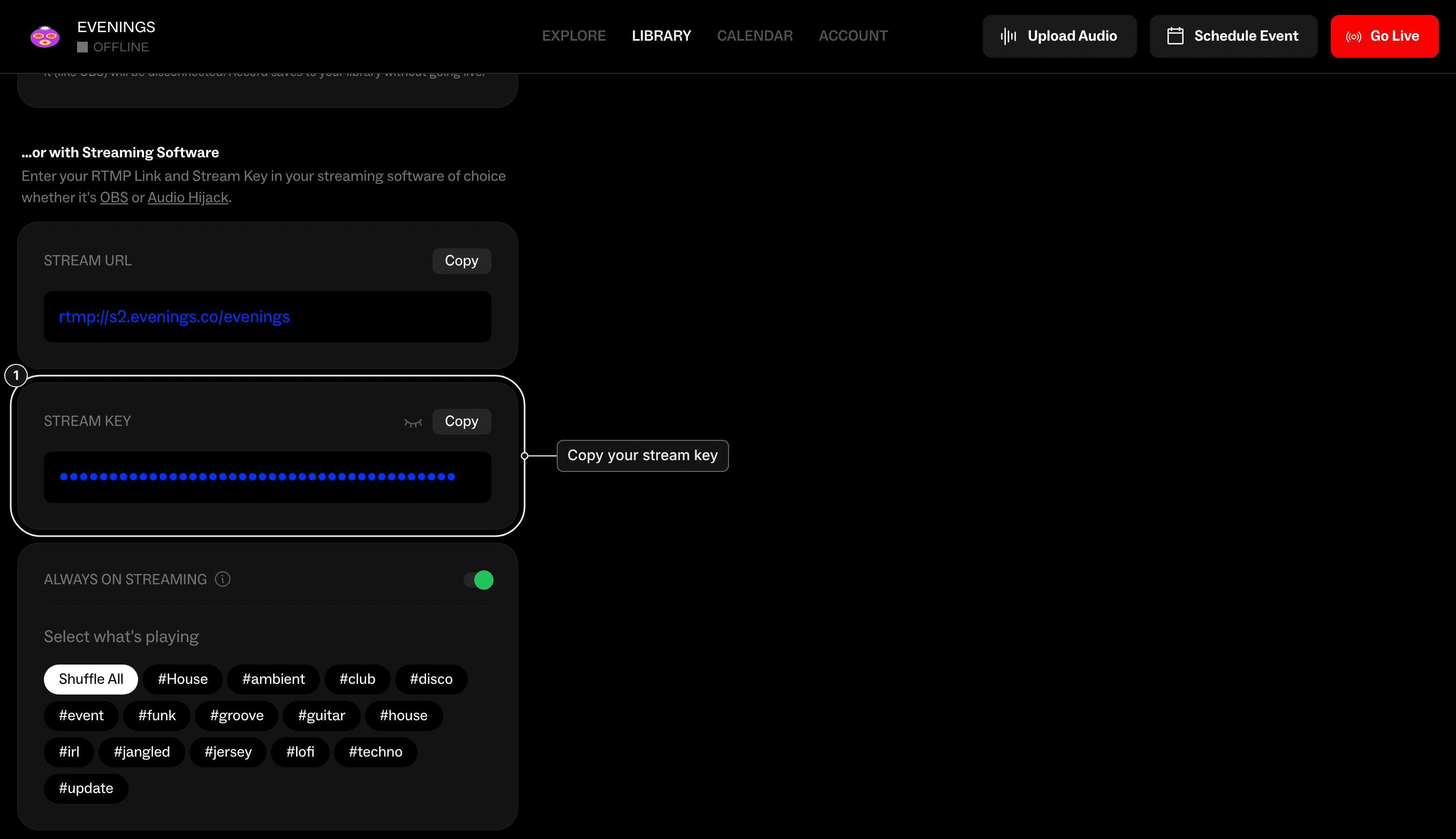Select the #ambient tag
The height and width of the screenshot is (839, 1456).
[273, 679]
